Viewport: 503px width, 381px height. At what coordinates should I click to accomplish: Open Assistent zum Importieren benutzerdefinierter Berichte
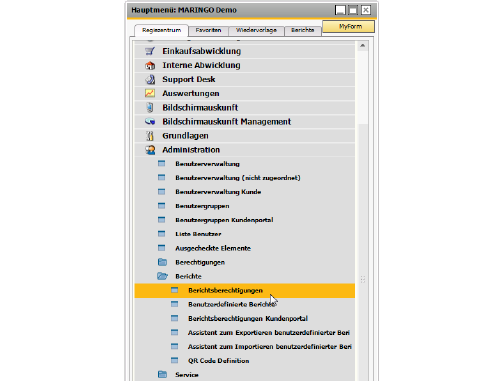click(x=270, y=347)
